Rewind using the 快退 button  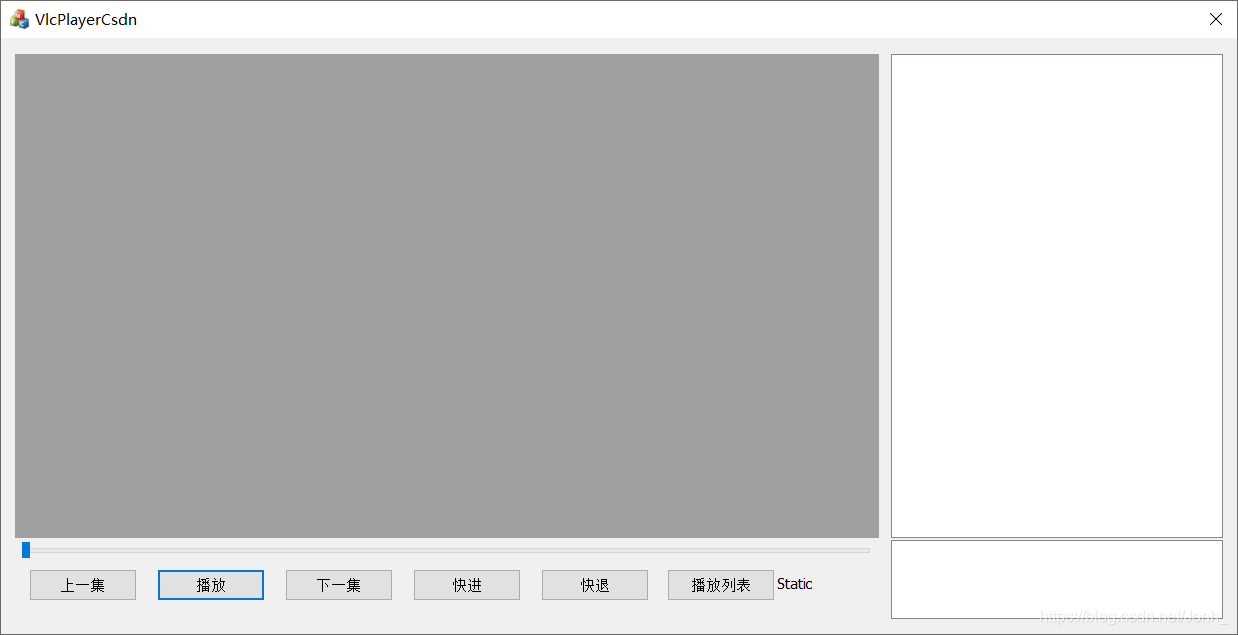point(595,585)
